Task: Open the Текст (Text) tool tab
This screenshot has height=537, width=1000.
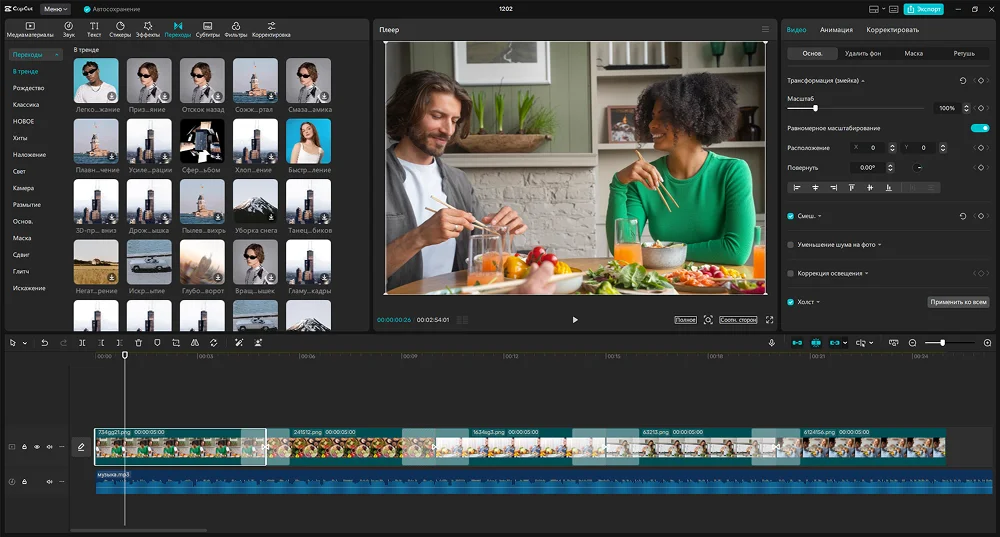Action: coord(94,29)
